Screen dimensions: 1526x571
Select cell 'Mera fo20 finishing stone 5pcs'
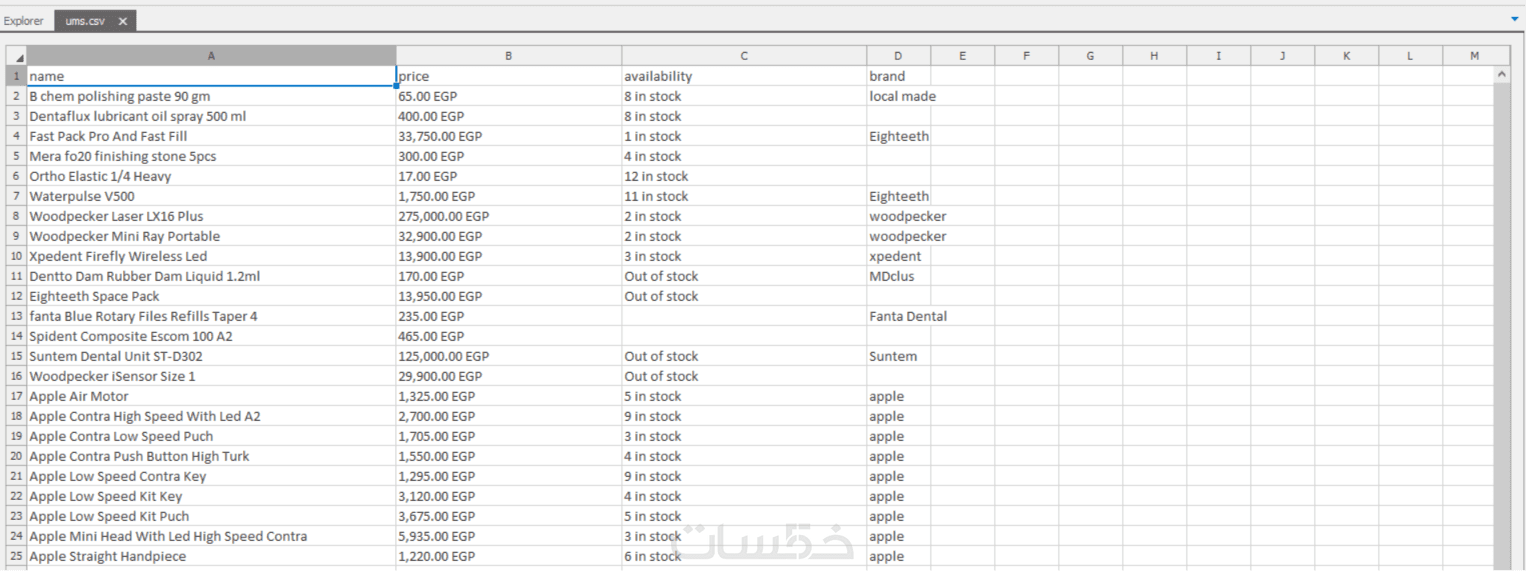tap(211, 156)
